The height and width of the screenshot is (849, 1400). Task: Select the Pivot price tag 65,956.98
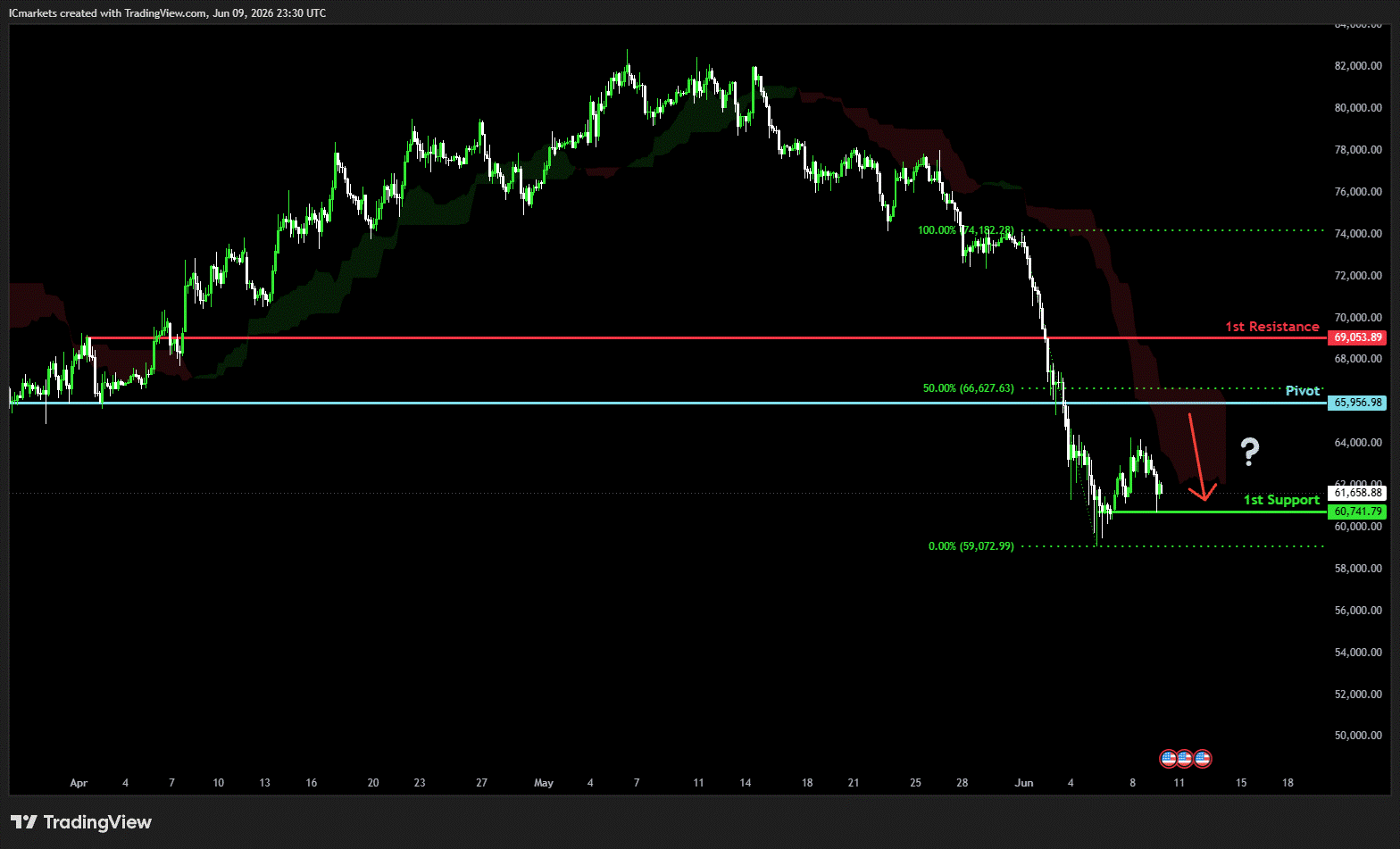point(1357,403)
